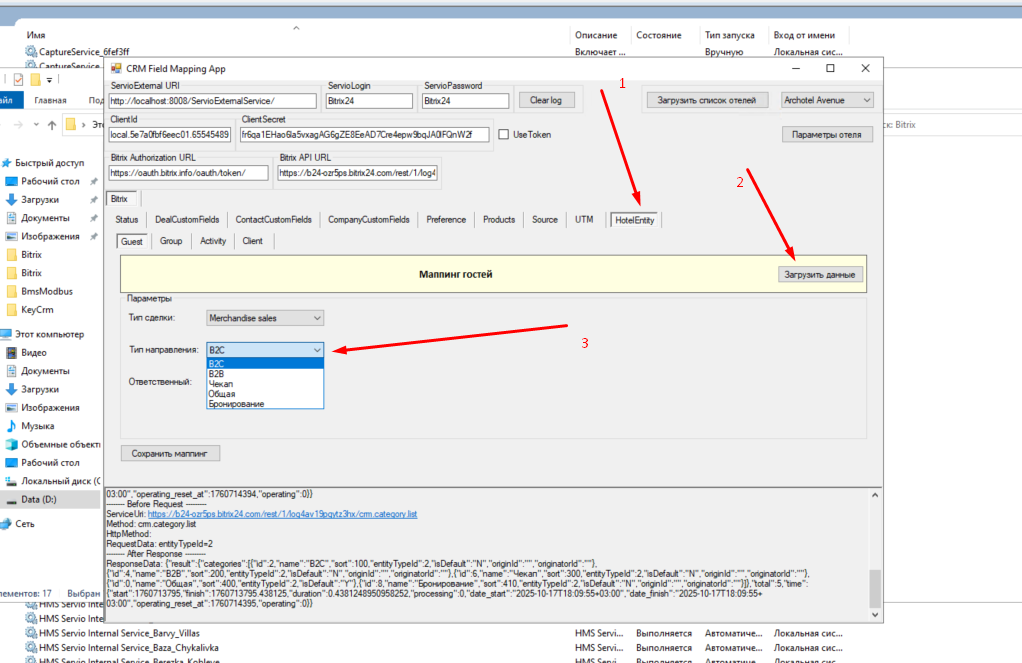
Task: Click the Explorer up arrow navigation icon
Action: pos(51,125)
